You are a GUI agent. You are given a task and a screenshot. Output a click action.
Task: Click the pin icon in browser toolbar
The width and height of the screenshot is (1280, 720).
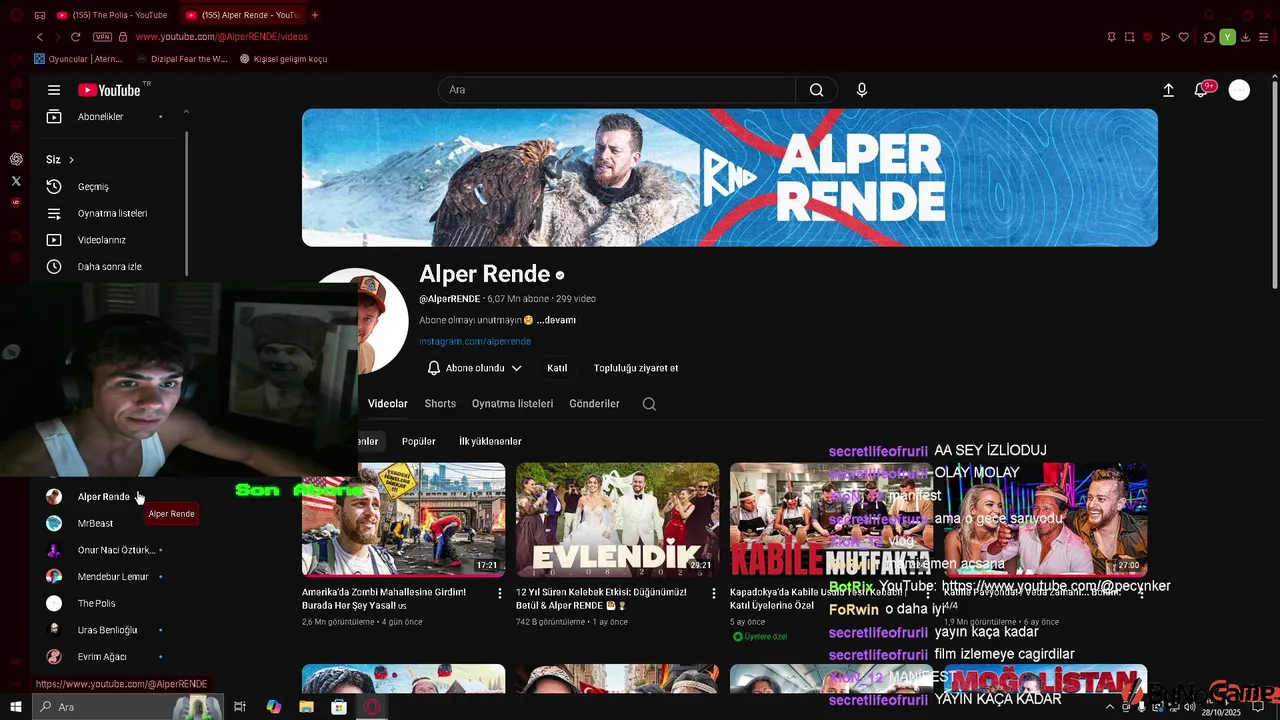(x=1111, y=37)
